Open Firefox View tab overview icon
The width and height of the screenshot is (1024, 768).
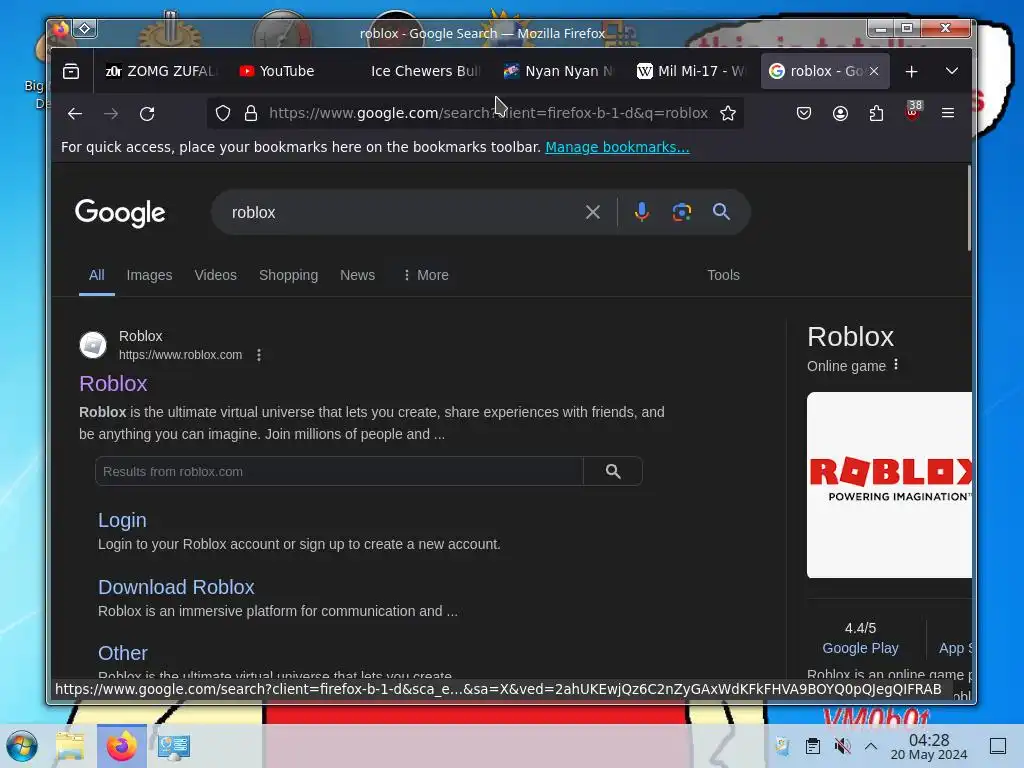click(x=71, y=71)
